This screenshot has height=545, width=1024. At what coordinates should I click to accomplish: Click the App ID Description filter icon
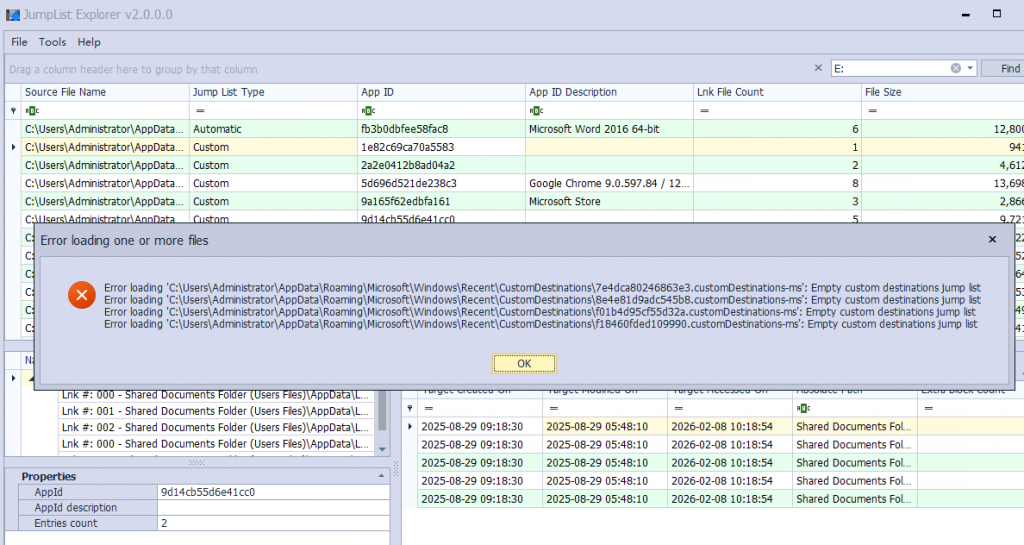(535, 111)
